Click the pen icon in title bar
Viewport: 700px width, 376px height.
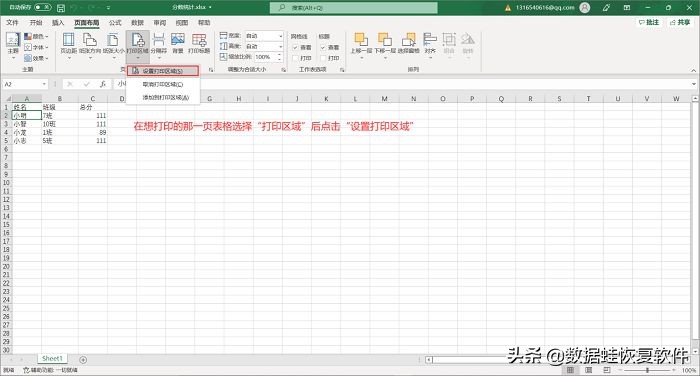point(606,8)
